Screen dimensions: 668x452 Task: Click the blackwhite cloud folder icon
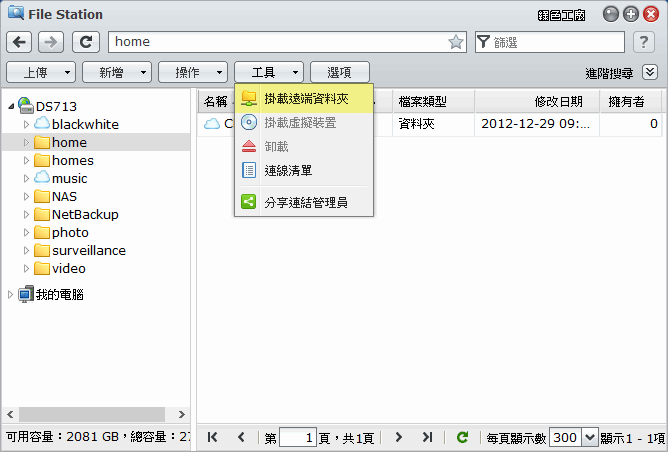click(42, 124)
